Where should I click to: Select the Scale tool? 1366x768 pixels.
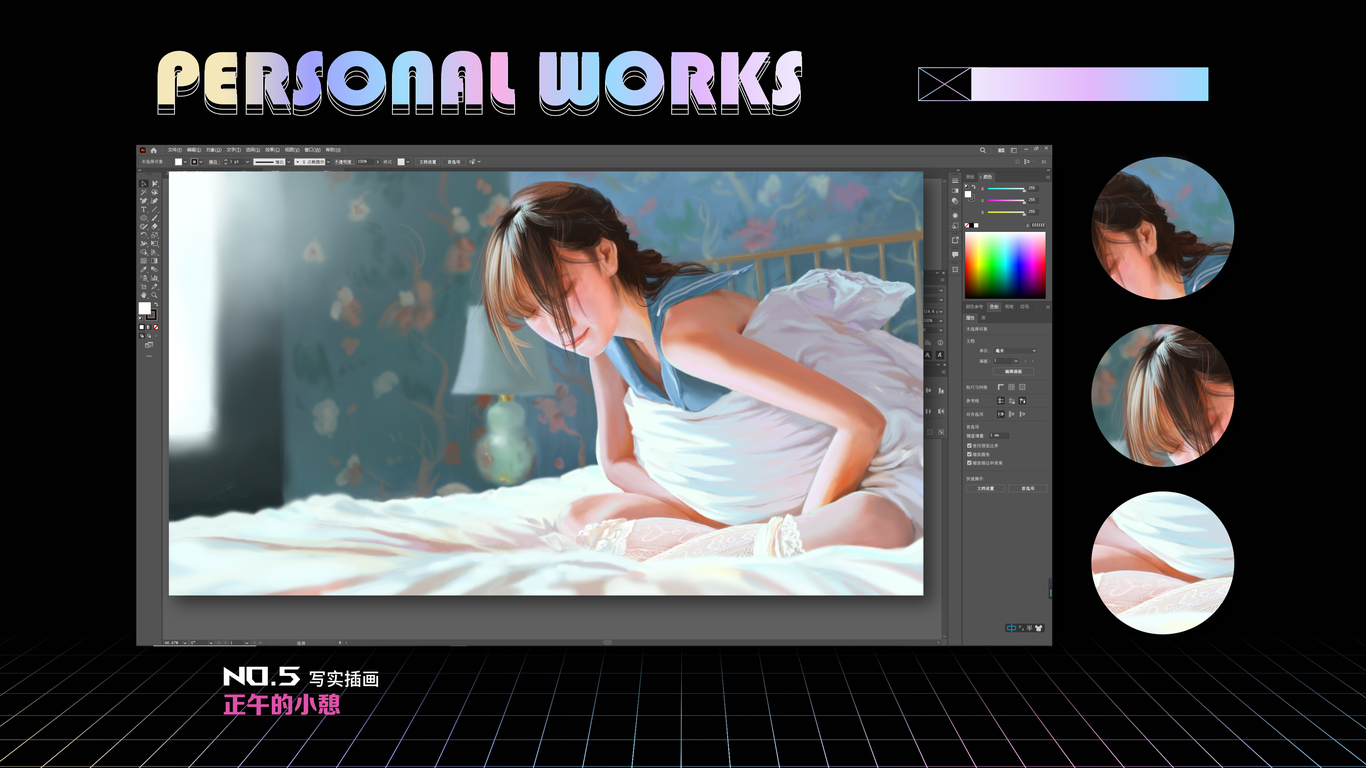[x=154, y=235]
